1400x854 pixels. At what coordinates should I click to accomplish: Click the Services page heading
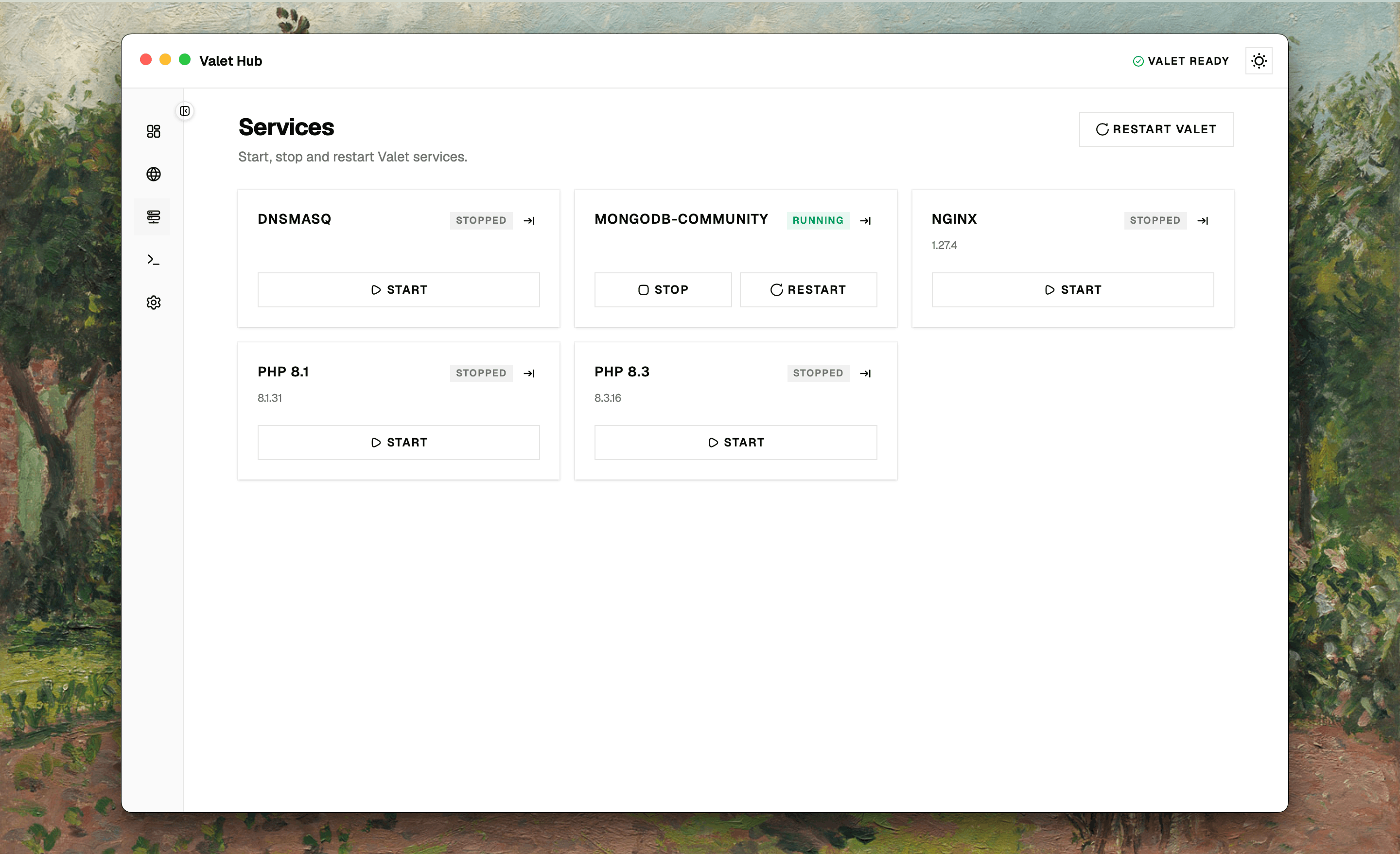(x=286, y=127)
